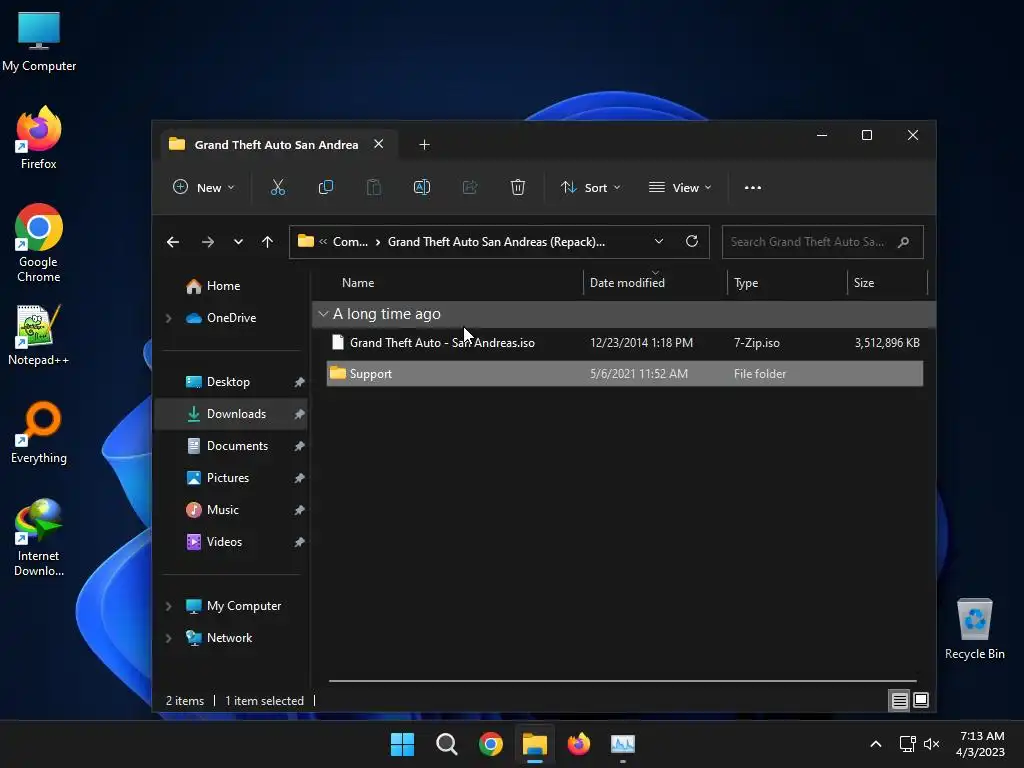Click Grand Theft Auto San Andreas (Repack) breadcrumb
Screen dimensions: 1024x768
coord(496,242)
